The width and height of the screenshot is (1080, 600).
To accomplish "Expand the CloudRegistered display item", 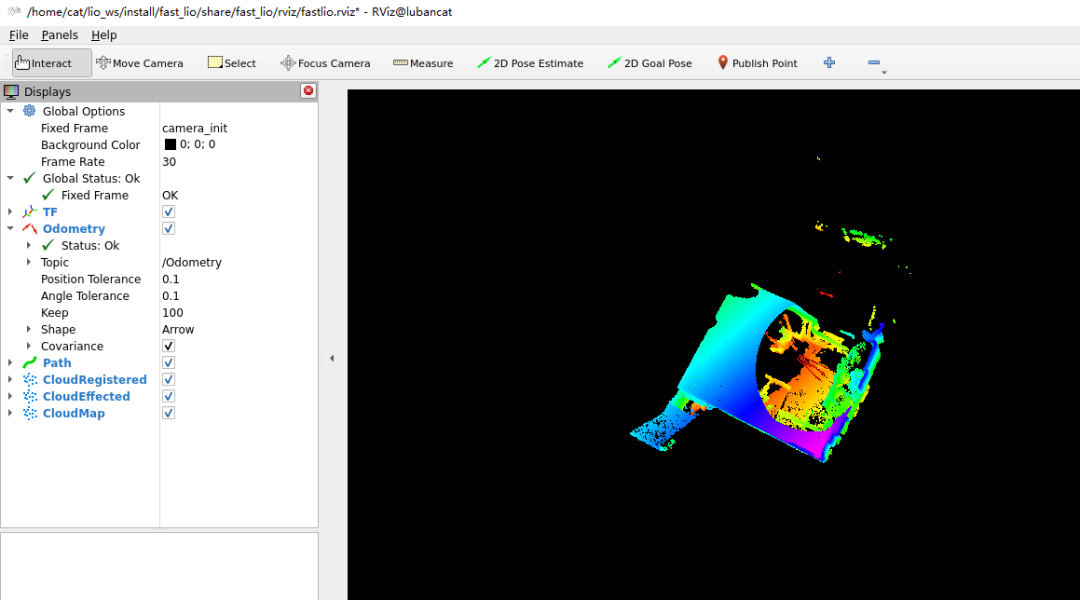I will coord(10,380).
